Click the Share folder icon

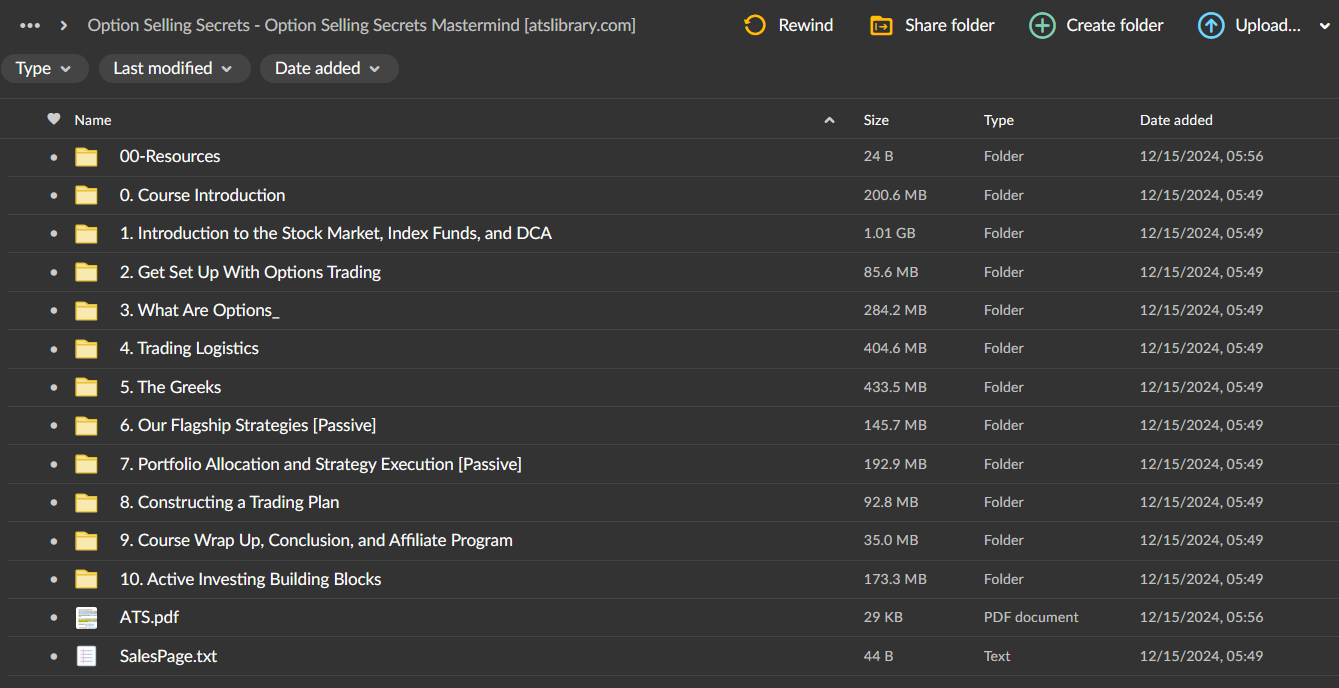click(x=881, y=25)
